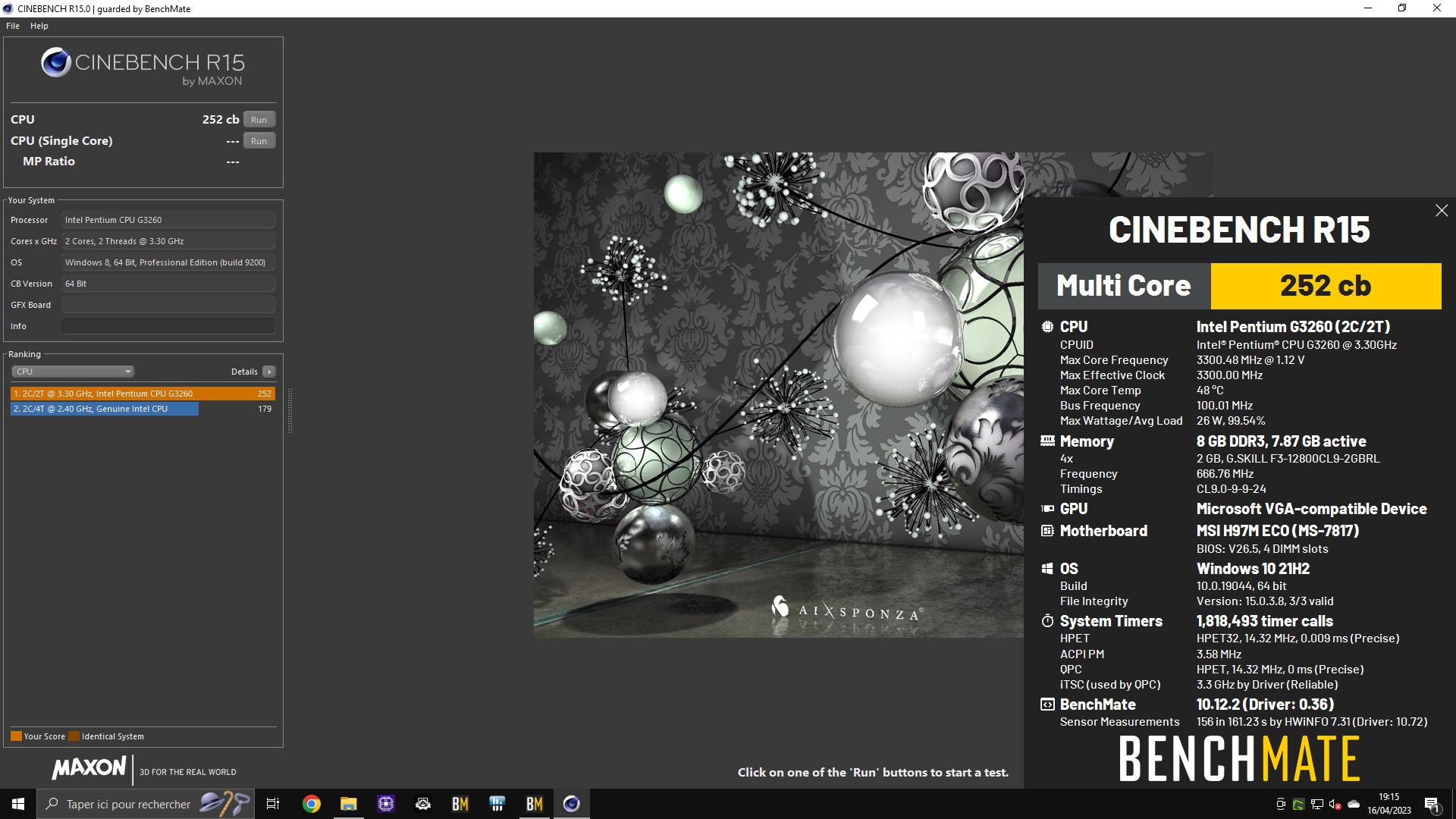Click the GPU card icon
Image resolution: width=1456 pixels, height=819 pixels.
click(x=1047, y=509)
